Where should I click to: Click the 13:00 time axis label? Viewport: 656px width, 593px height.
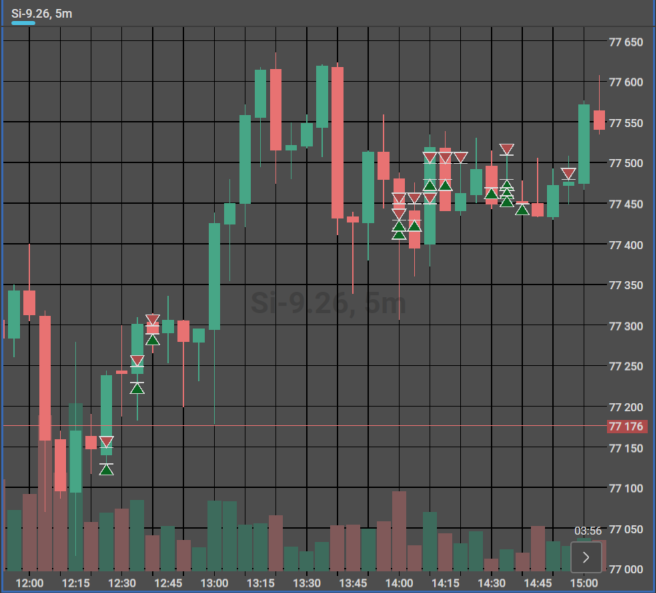click(x=214, y=583)
